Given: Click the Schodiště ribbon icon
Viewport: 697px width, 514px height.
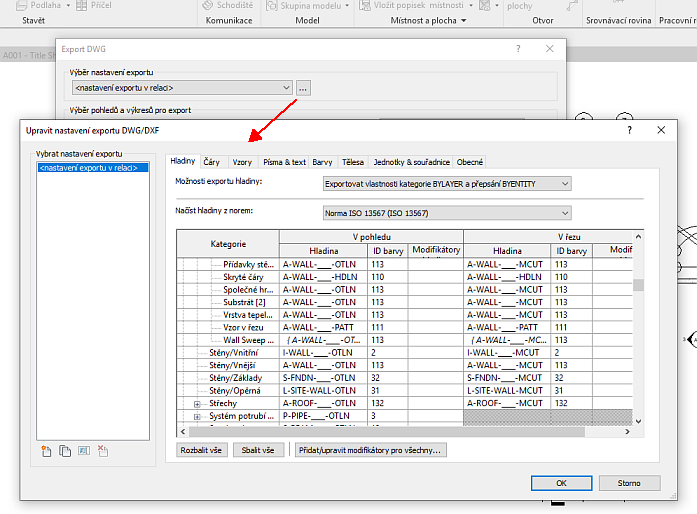Looking at the screenshot, I should [x=208, y=5].
